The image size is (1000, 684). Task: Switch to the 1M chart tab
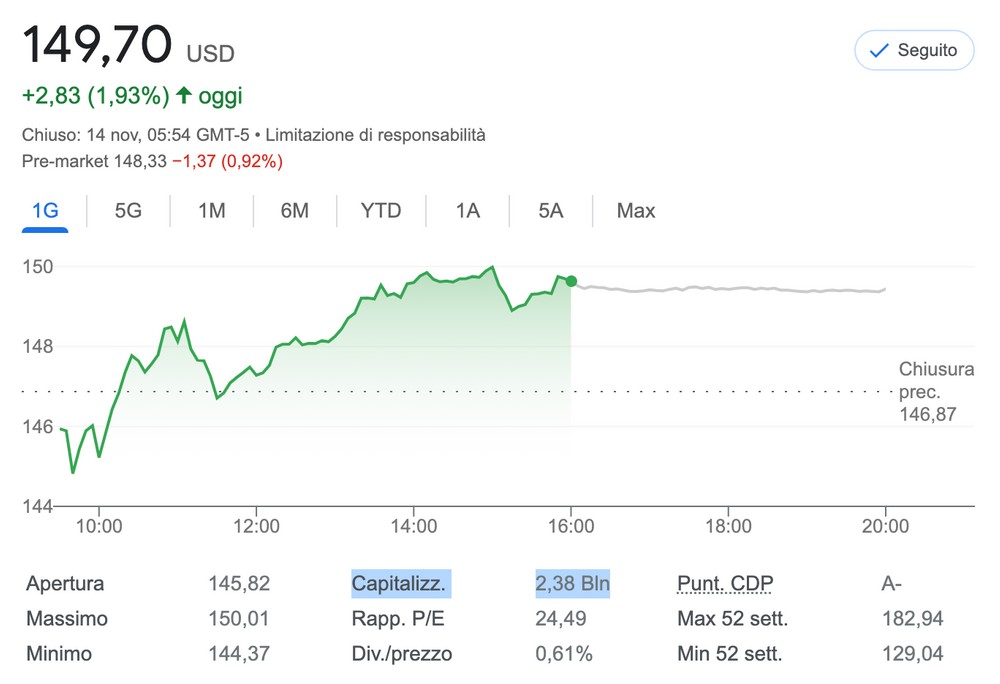click(211, 210)
